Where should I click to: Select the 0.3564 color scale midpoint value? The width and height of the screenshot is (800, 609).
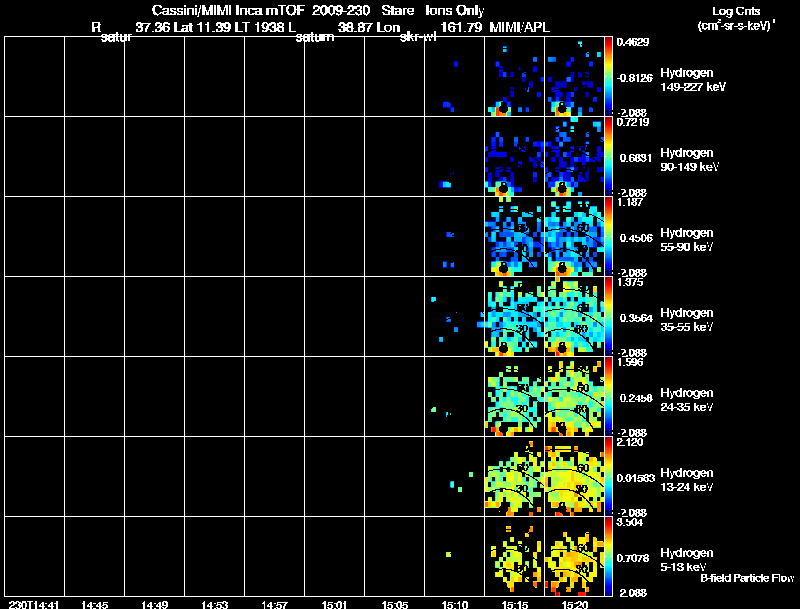636,318
